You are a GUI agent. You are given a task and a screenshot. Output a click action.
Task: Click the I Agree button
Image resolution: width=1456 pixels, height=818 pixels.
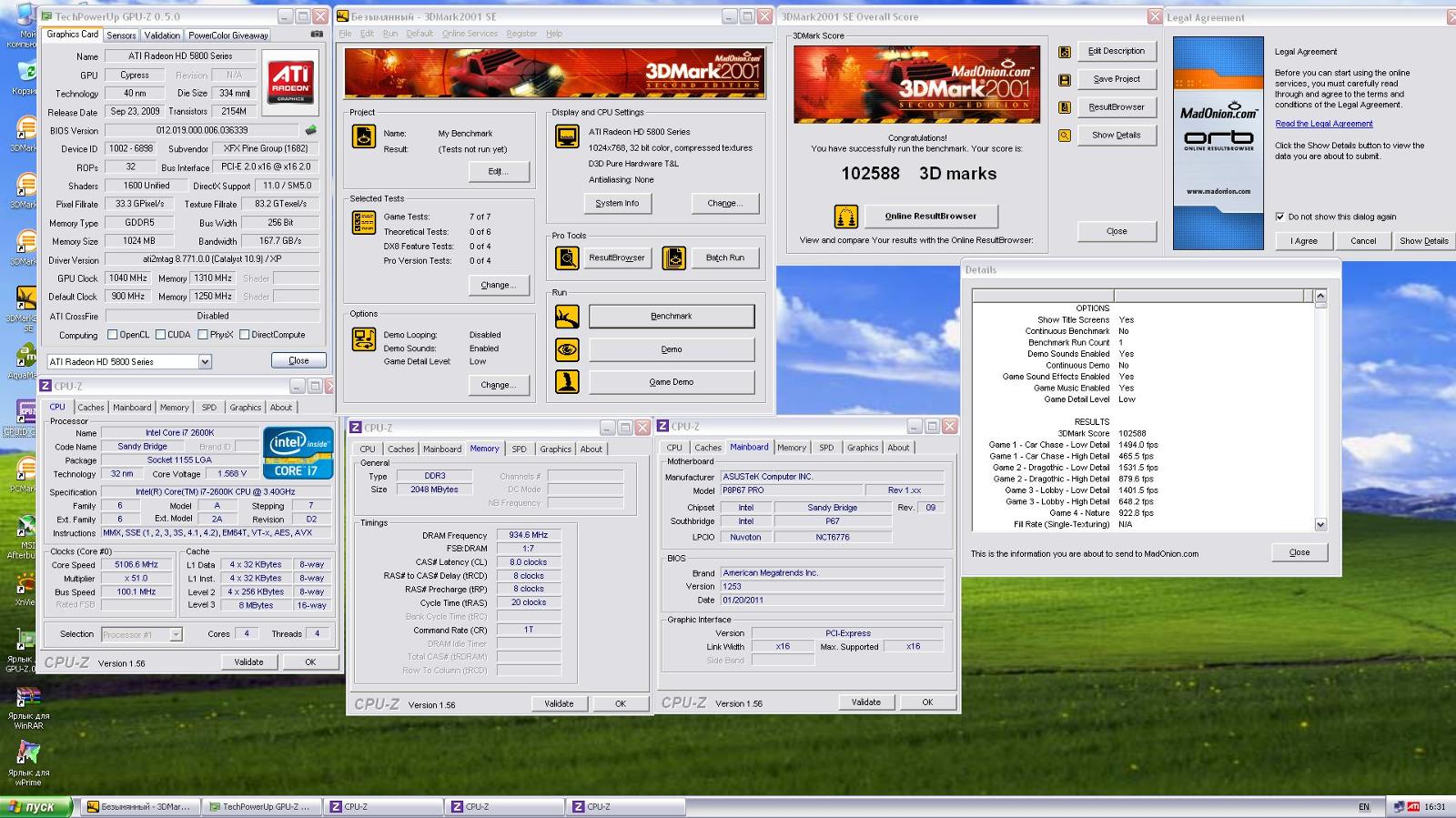(1303, 241)
